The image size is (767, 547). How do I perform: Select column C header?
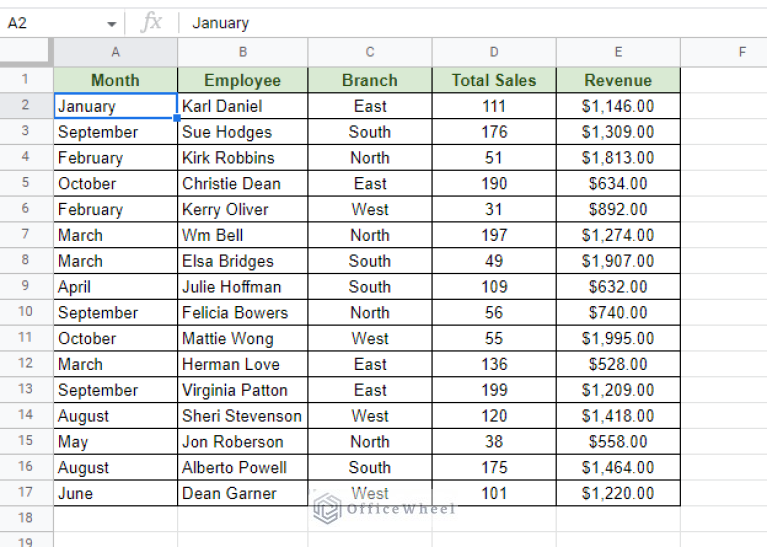click(369, 52)
